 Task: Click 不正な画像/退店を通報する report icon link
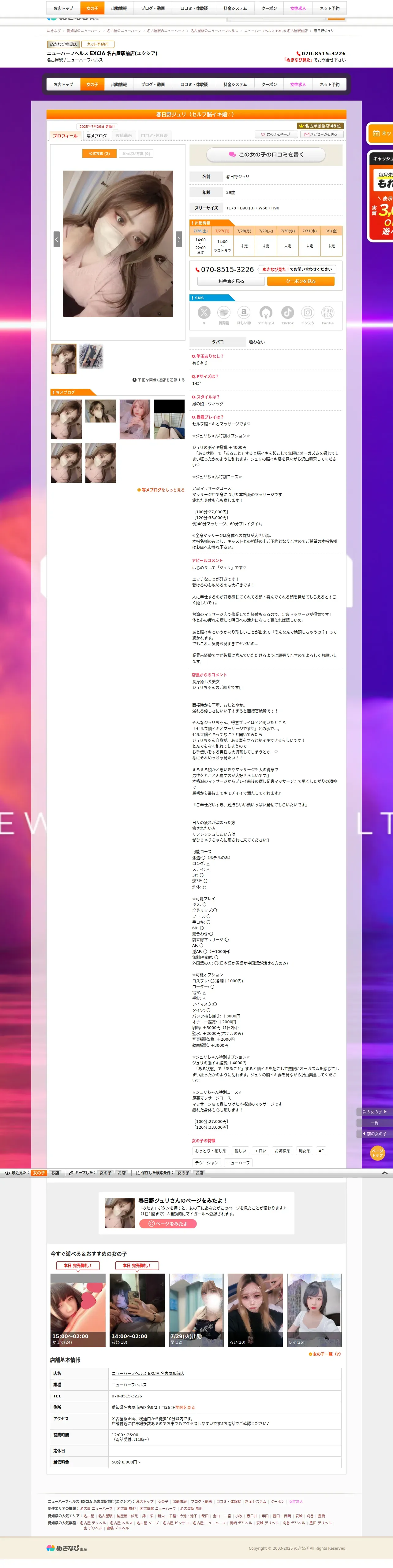pos(159,380)
